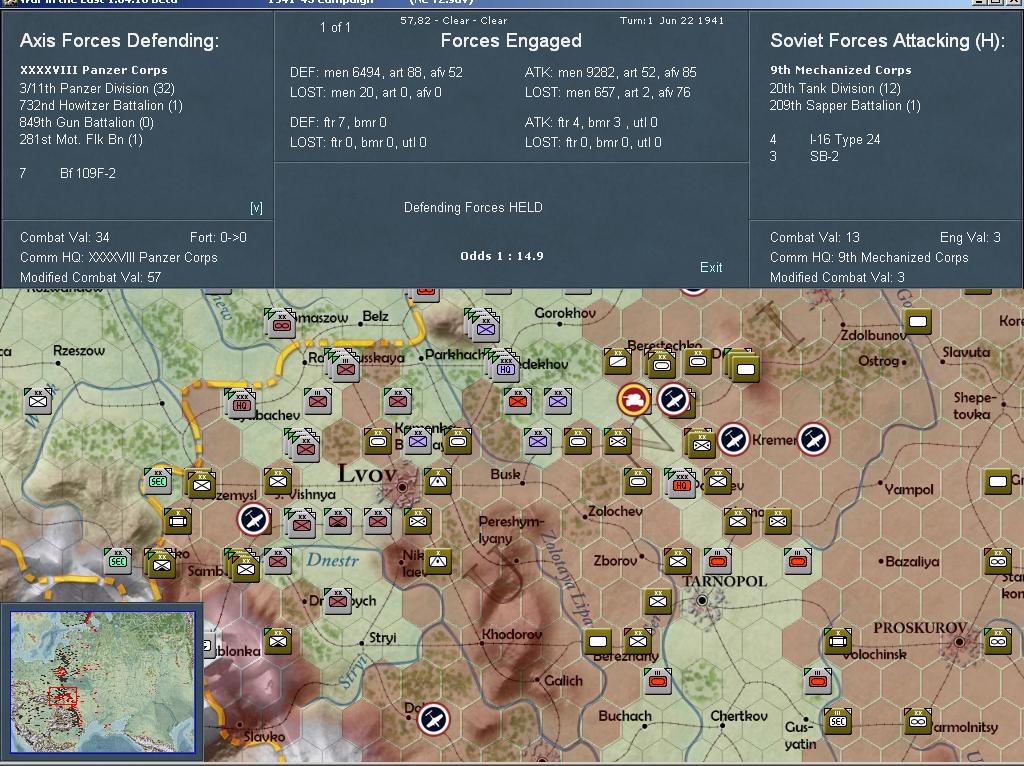Click 'Turn:1 Jun 22 1941' text
1024x766 pixels.
672,20
